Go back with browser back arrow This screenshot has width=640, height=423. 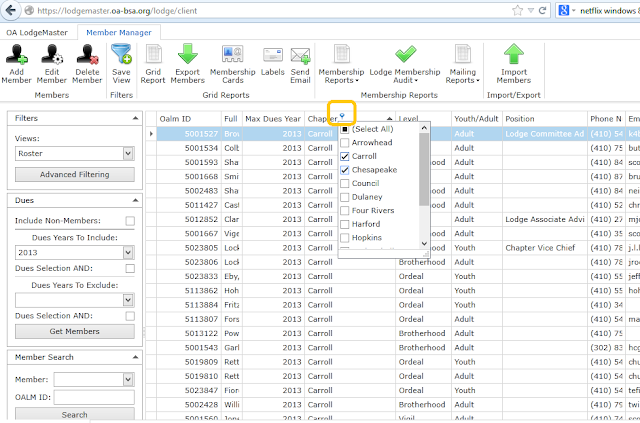[11, 10]
